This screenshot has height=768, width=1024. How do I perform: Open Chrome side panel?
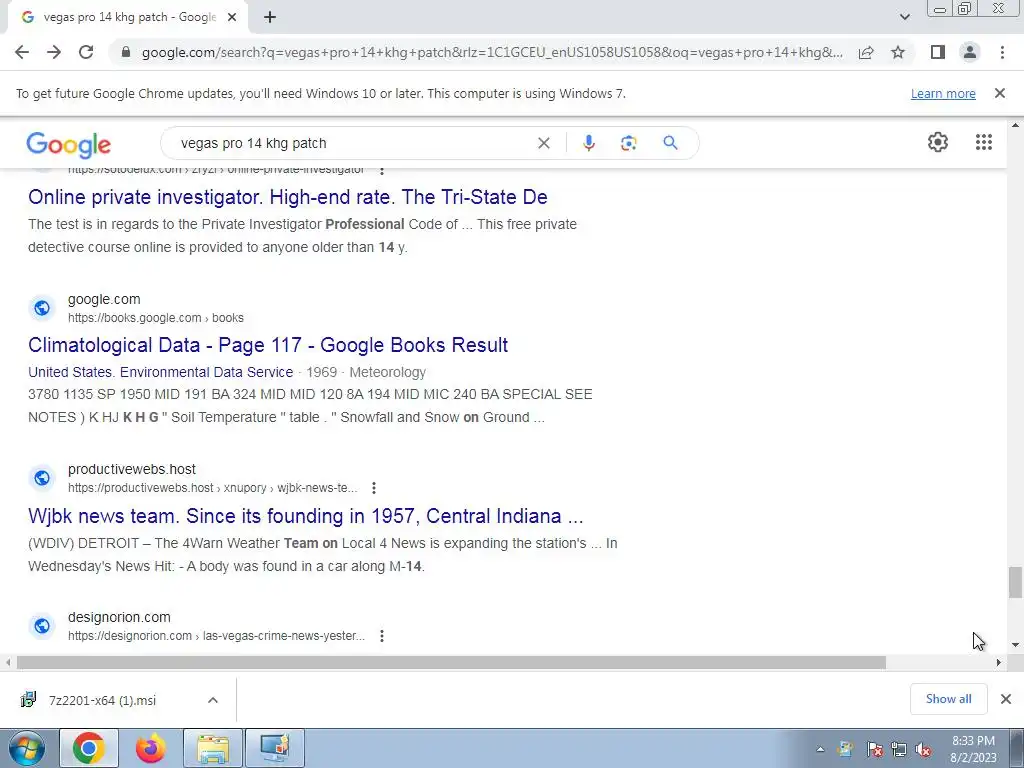pyautogui.click(x=938, y=52)
